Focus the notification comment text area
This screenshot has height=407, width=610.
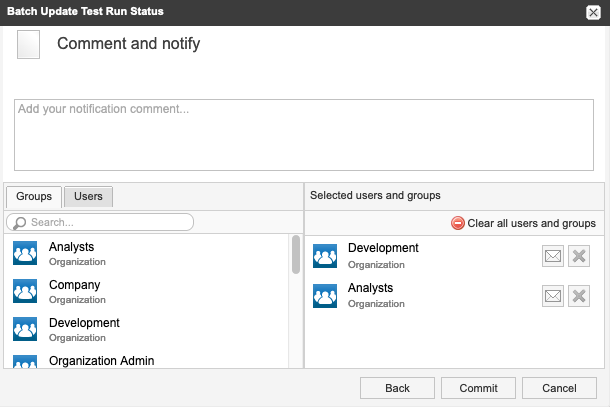[303, 135]
